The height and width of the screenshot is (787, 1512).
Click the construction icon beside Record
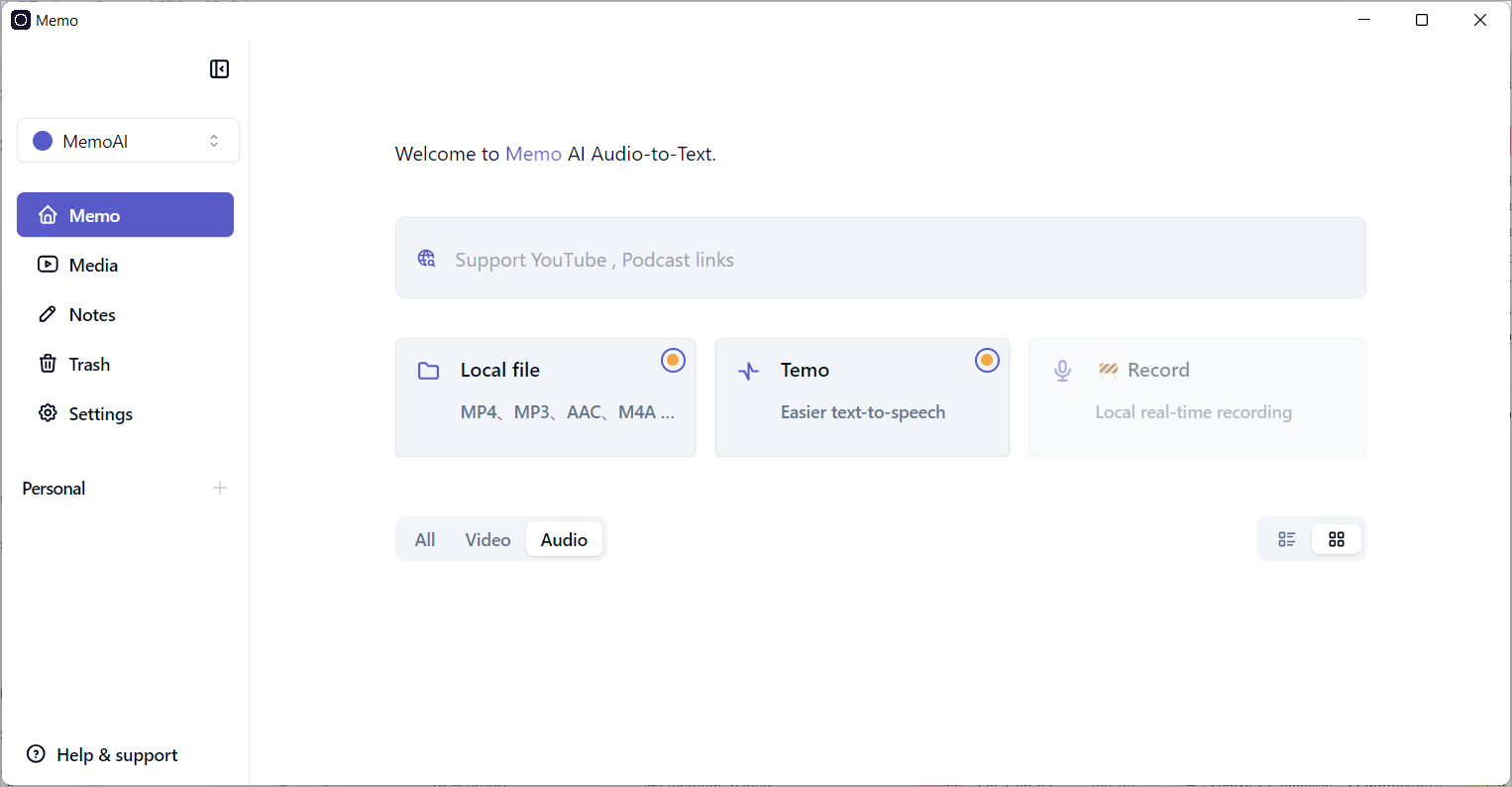(x=1108, y=370)
